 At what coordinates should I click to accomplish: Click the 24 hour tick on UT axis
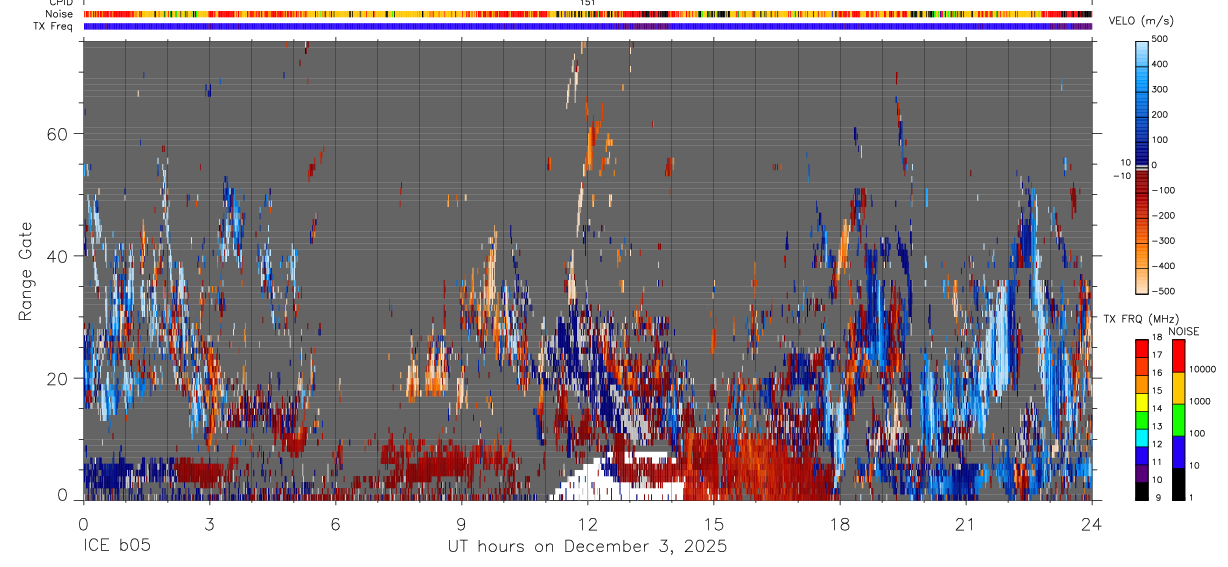(1092, 524)
